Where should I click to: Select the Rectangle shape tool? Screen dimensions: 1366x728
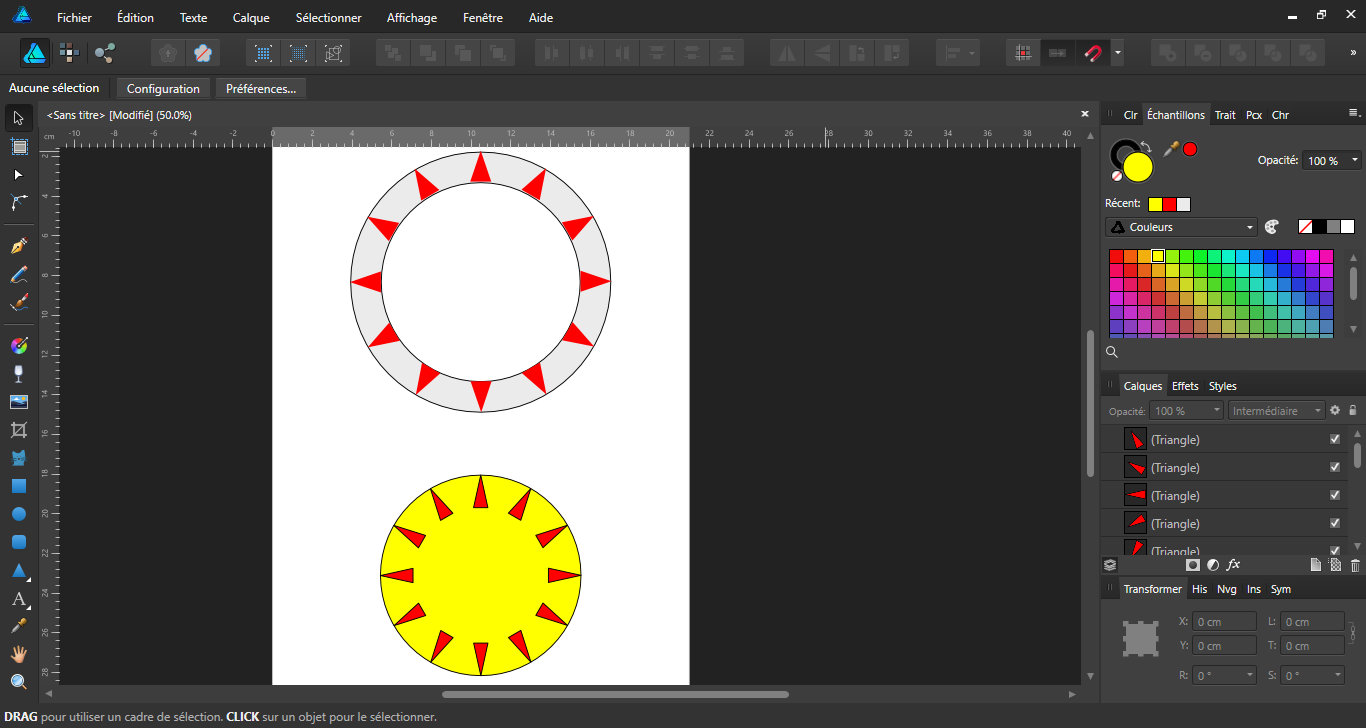click(x=18, y=486)
